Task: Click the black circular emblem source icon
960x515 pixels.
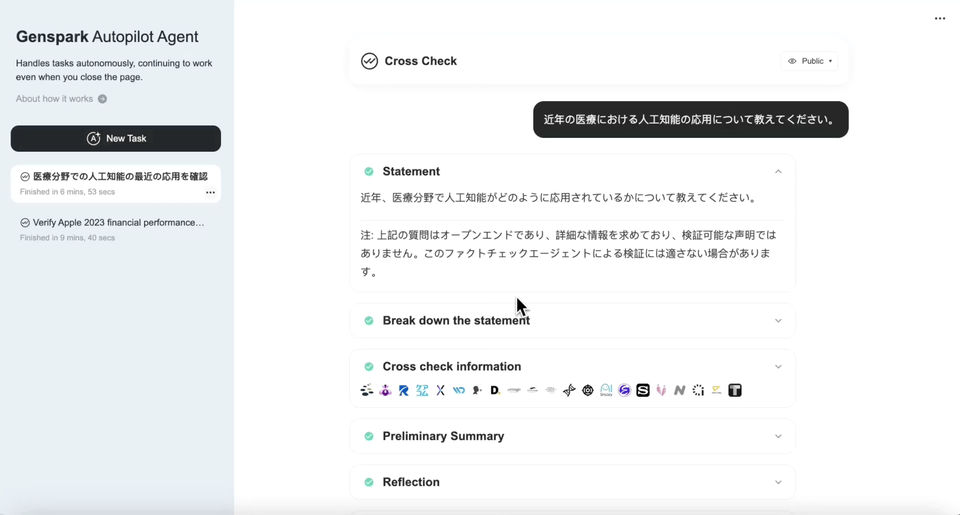Action: click(588, 390)
